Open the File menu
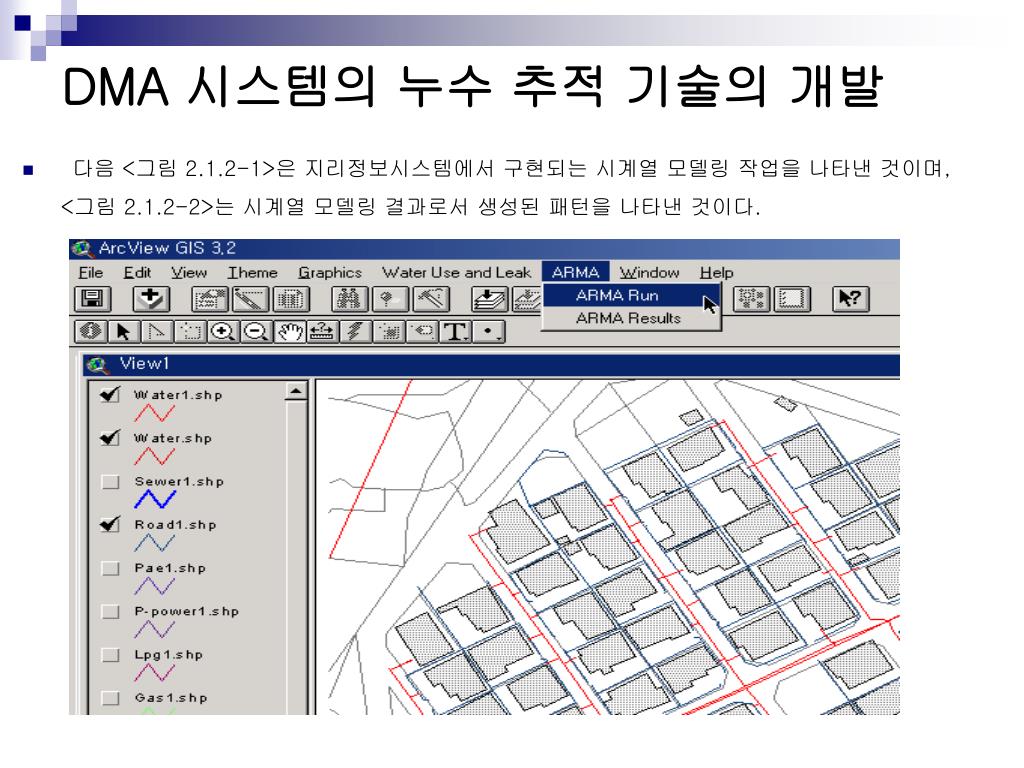This screenshot has width=1024, height=768. (91, 272)
